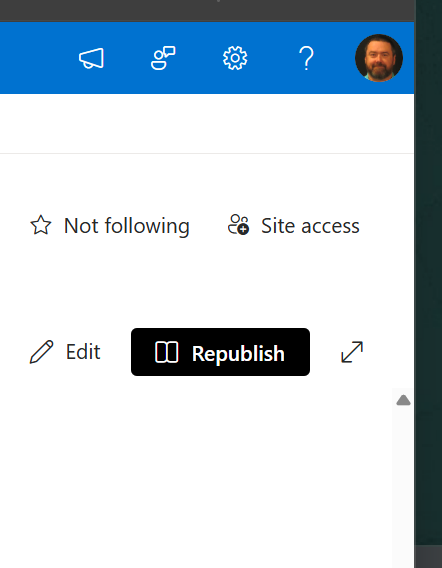Open Site access text link

point(310,226)
